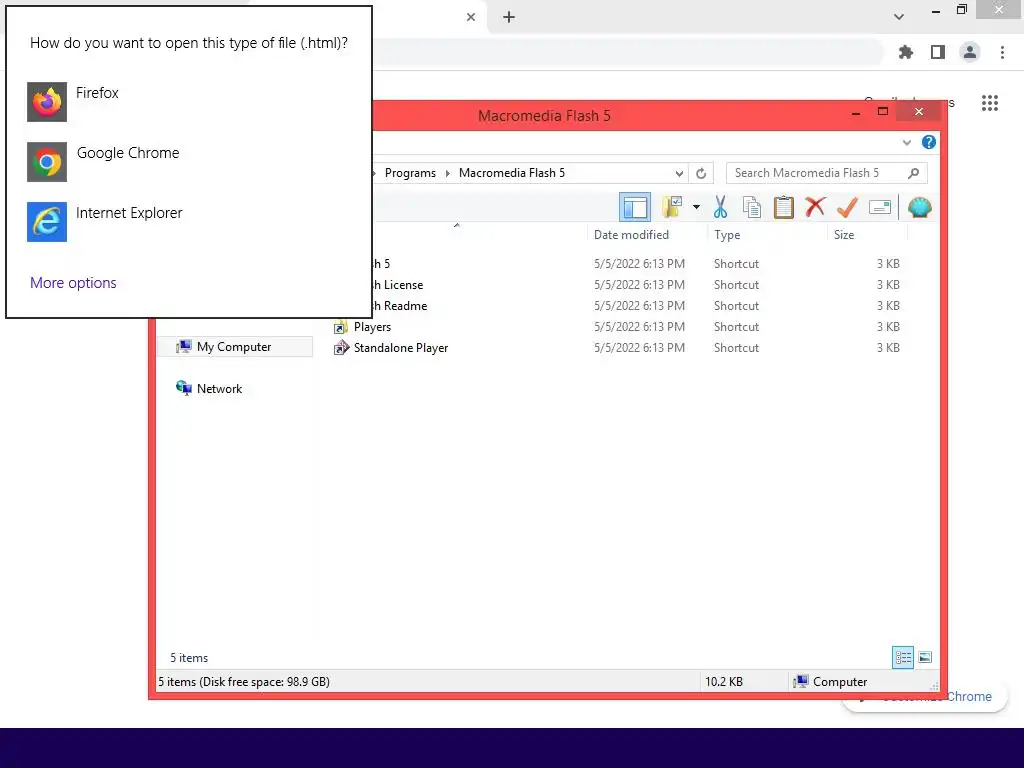Toggle the navigation pane layout button
1024x768 pixels.
tap(634, 208)
